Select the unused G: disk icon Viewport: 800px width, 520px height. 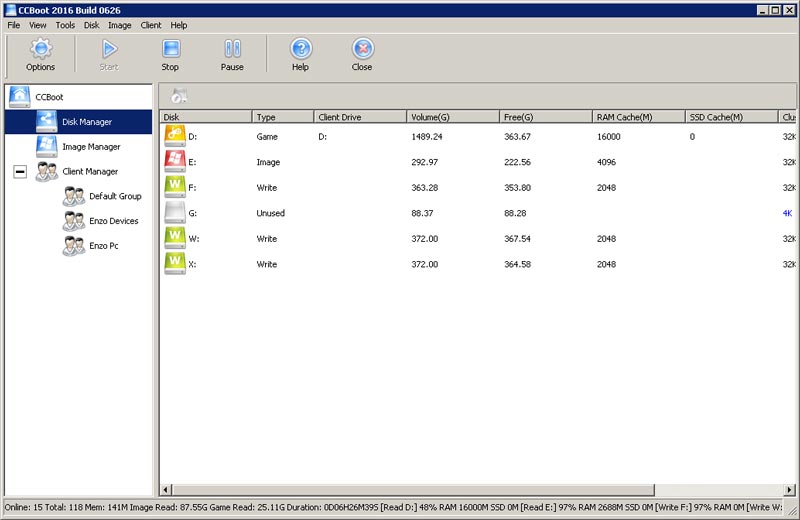click(174, 213)
